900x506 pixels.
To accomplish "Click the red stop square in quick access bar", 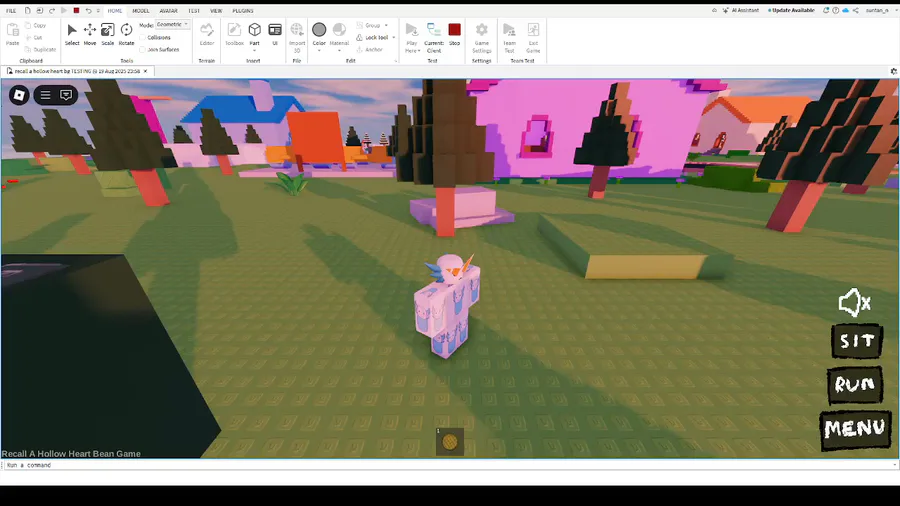I will 76,10.
